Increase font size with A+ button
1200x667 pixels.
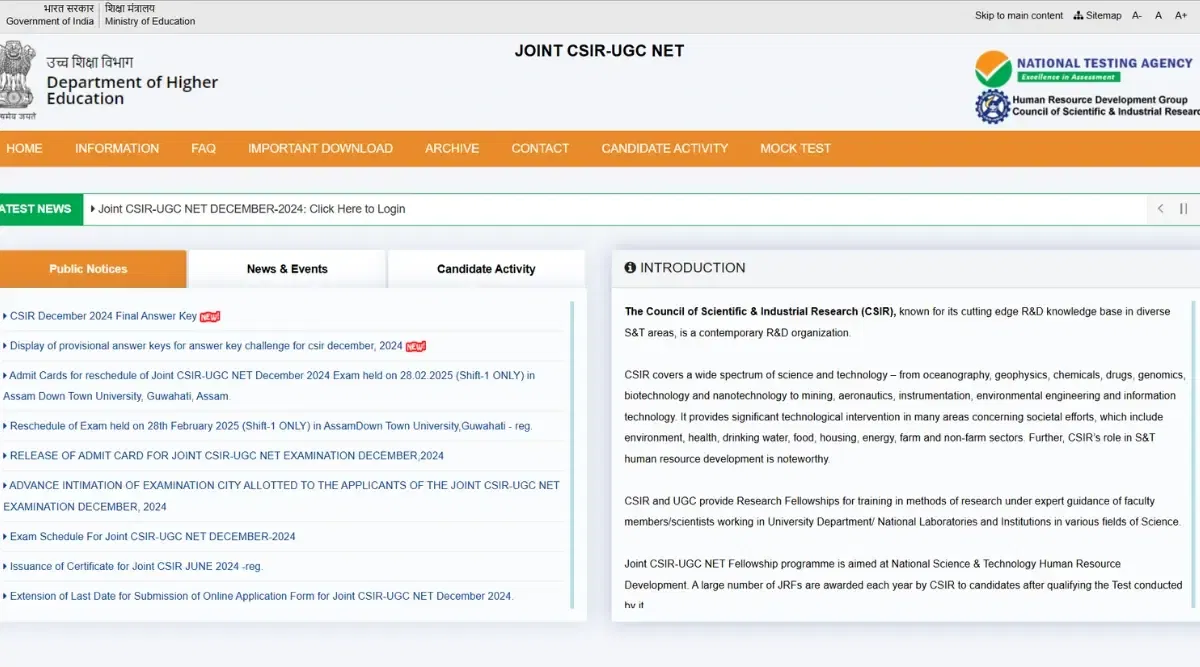pyautogui.click(x=1181, y=16)
